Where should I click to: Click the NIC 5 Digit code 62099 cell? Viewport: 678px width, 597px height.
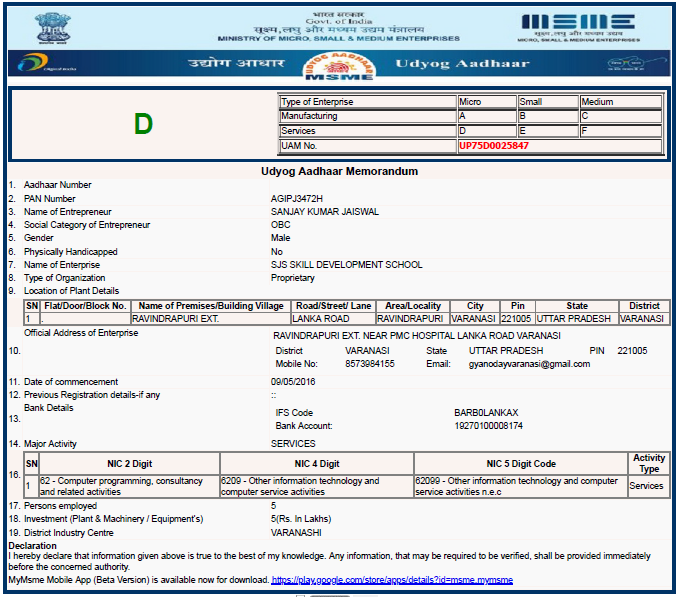[519, 486]
